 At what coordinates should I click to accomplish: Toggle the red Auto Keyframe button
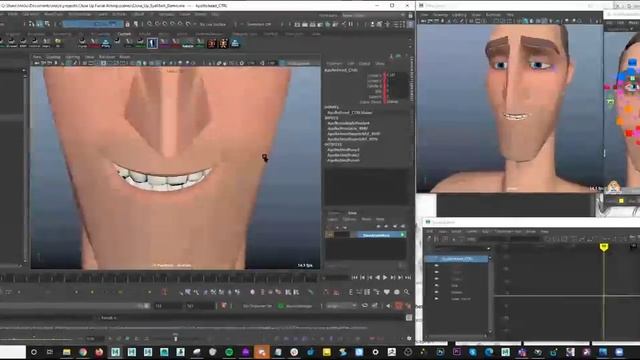pos(399,306)
